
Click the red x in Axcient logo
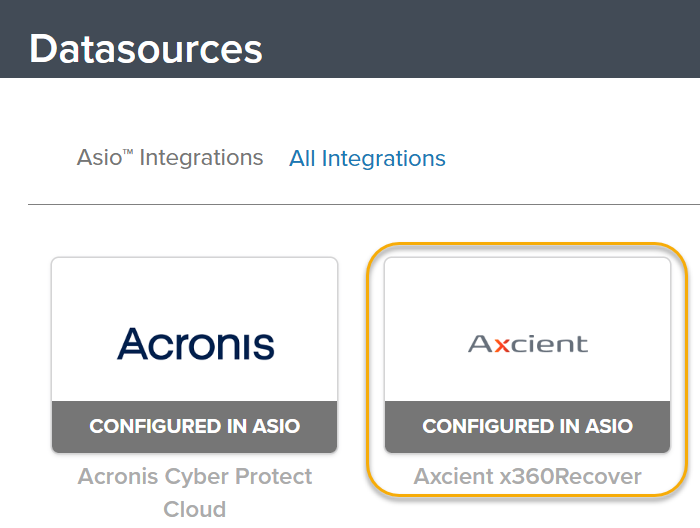click(x=502, y=345)
